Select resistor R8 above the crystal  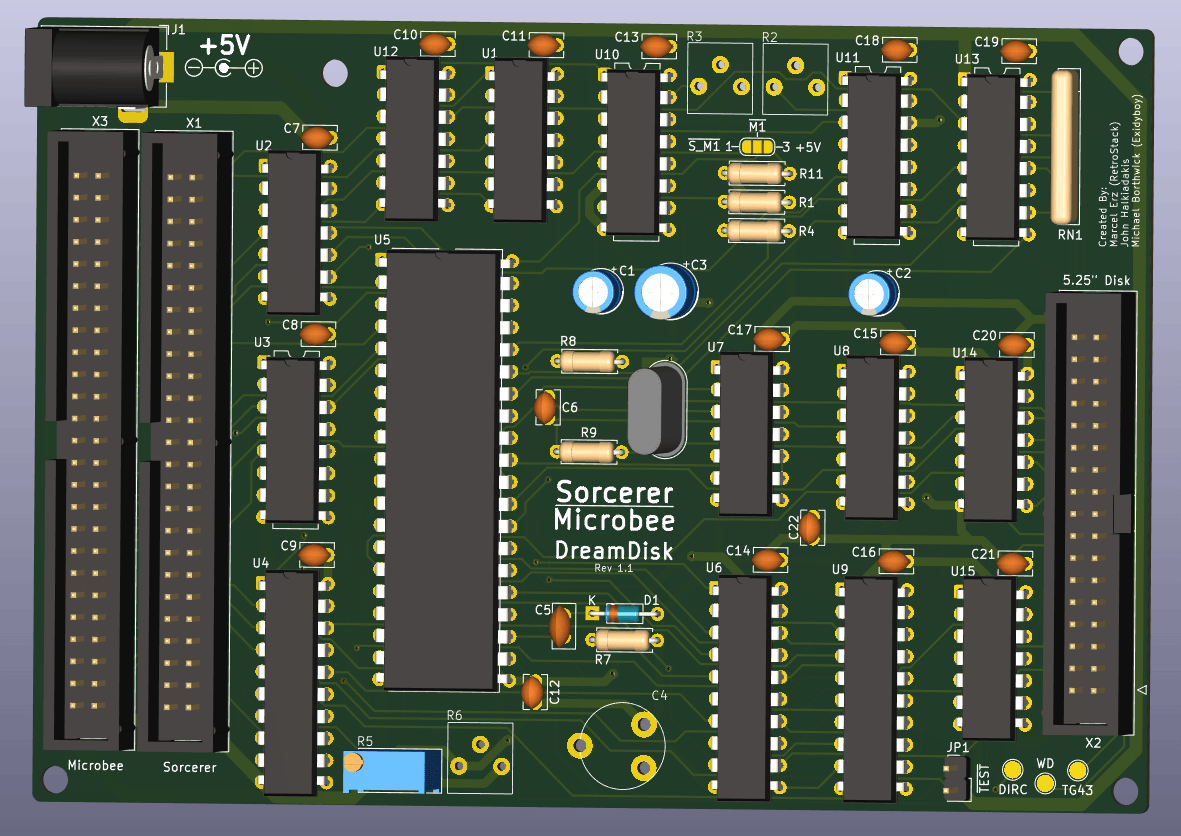(x=588, y=361)
